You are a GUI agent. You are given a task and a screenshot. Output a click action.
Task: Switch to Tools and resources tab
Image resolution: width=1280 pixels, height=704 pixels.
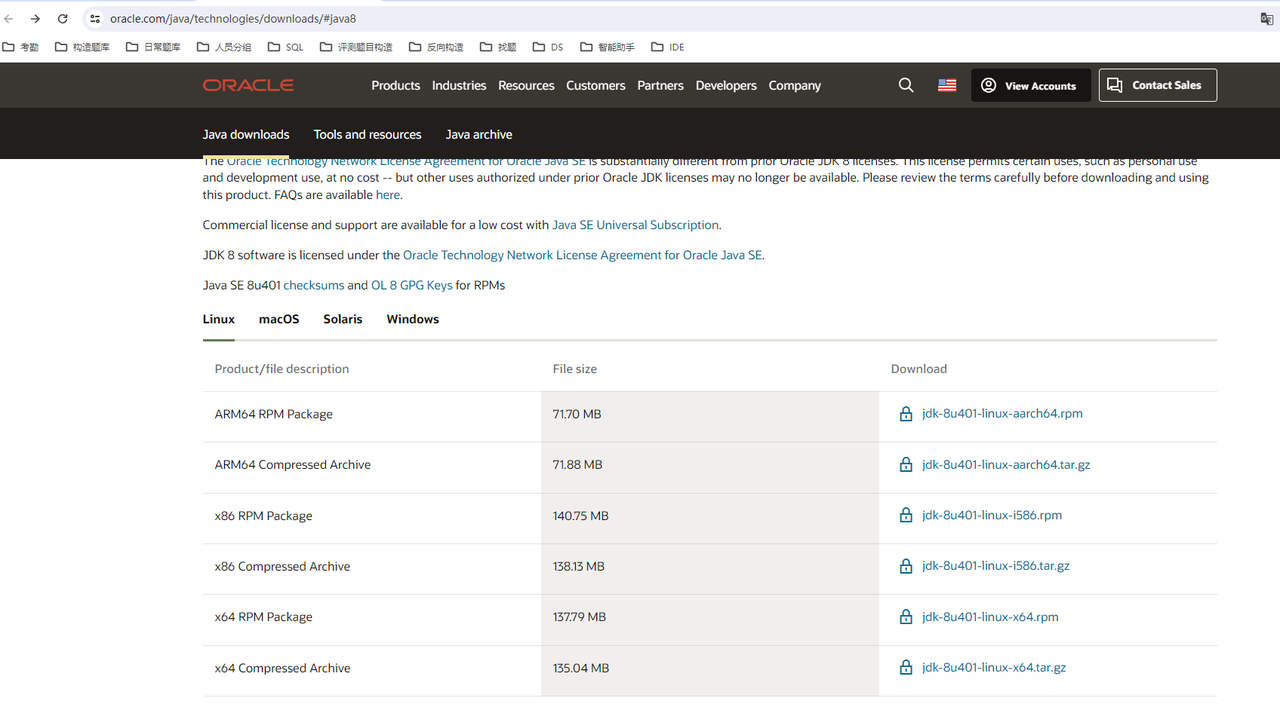[367, 135]
